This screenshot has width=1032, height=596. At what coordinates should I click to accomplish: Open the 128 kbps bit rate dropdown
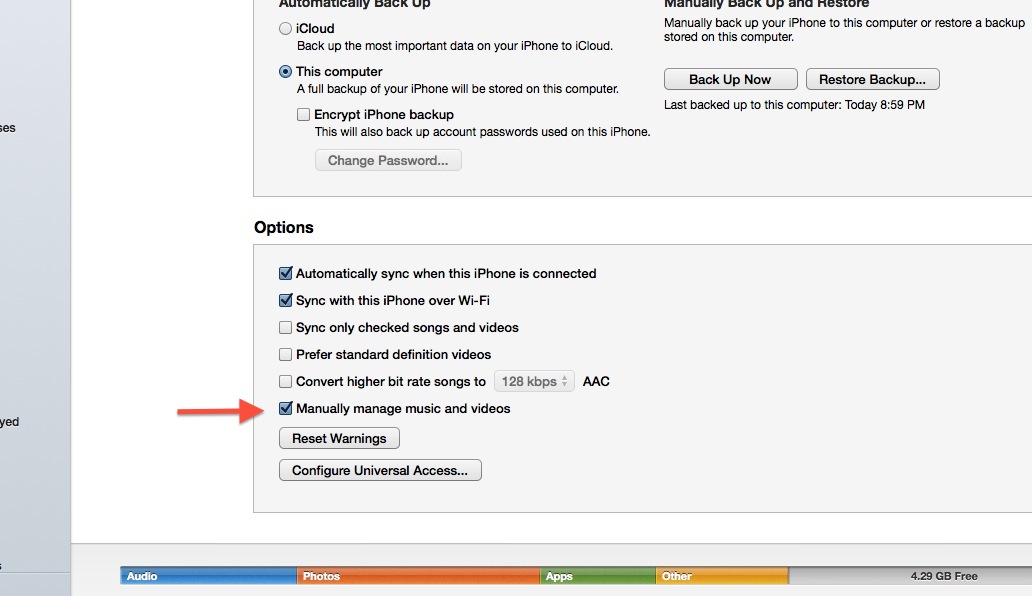[537, 381]
